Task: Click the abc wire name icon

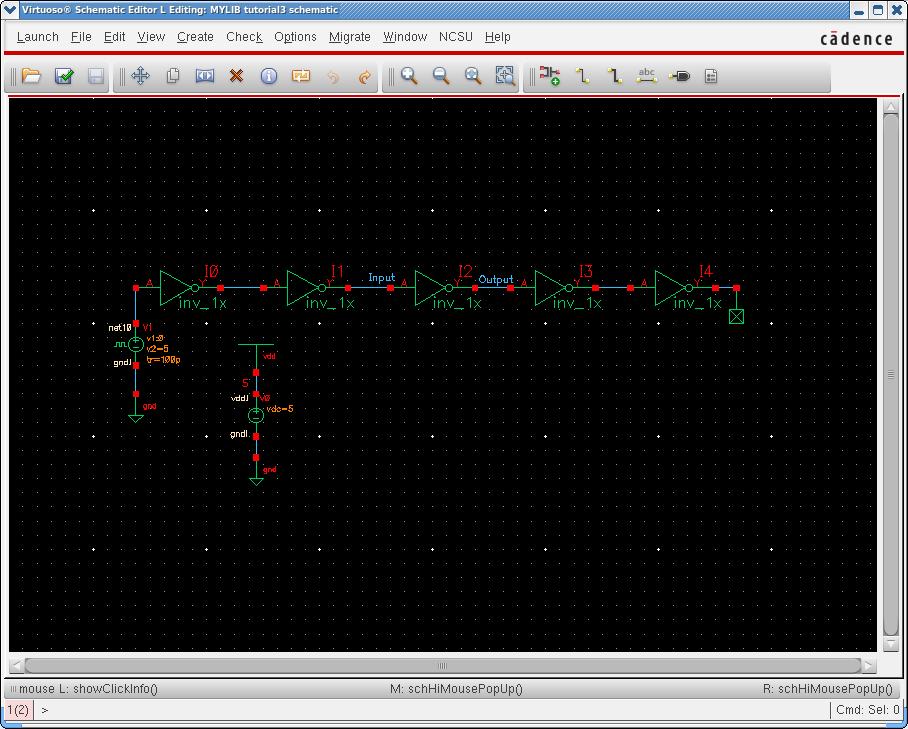Action: point(646,76)
